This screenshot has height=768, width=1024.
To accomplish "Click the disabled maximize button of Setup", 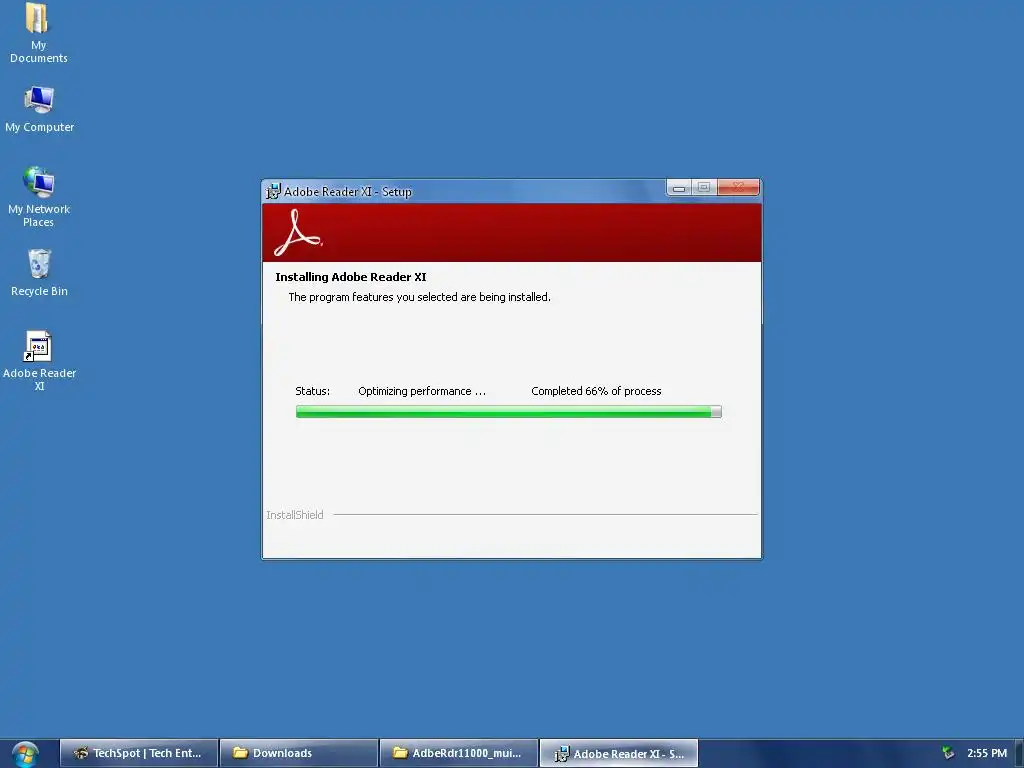I will pyautogui.click(x=704, y=187).
